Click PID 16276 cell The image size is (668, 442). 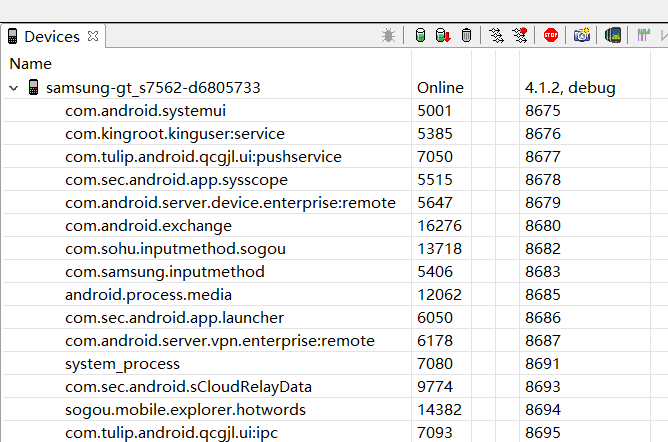[439, 226]
